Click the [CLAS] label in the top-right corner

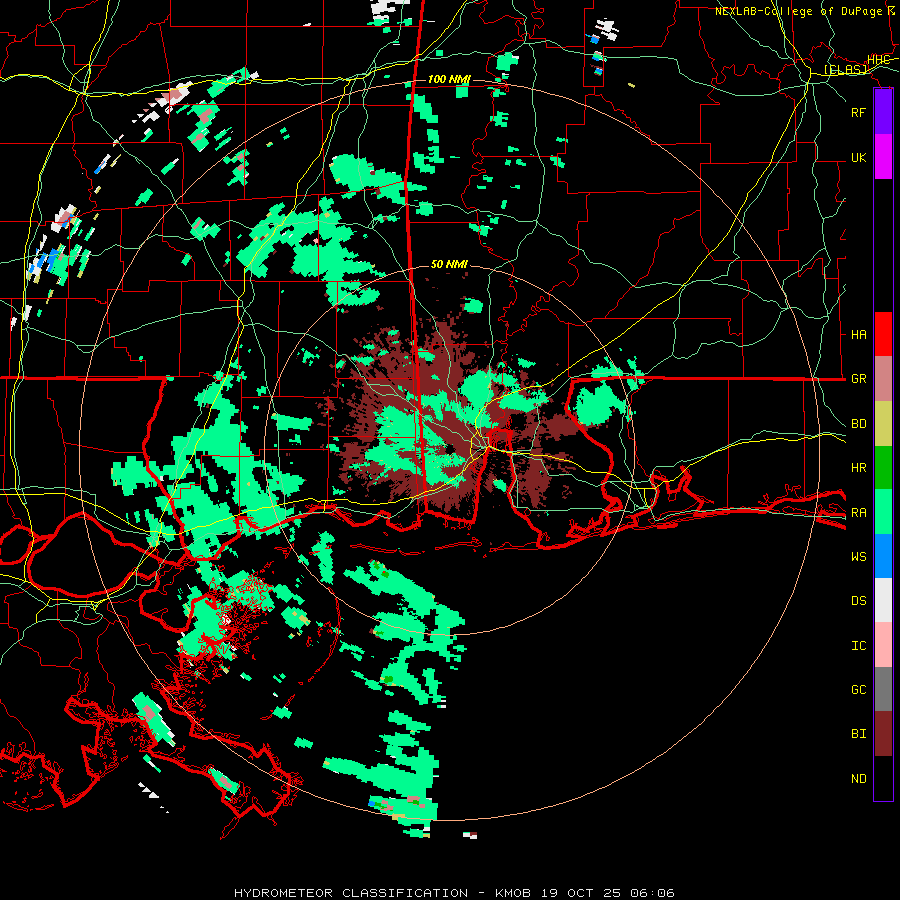(845, 70)
